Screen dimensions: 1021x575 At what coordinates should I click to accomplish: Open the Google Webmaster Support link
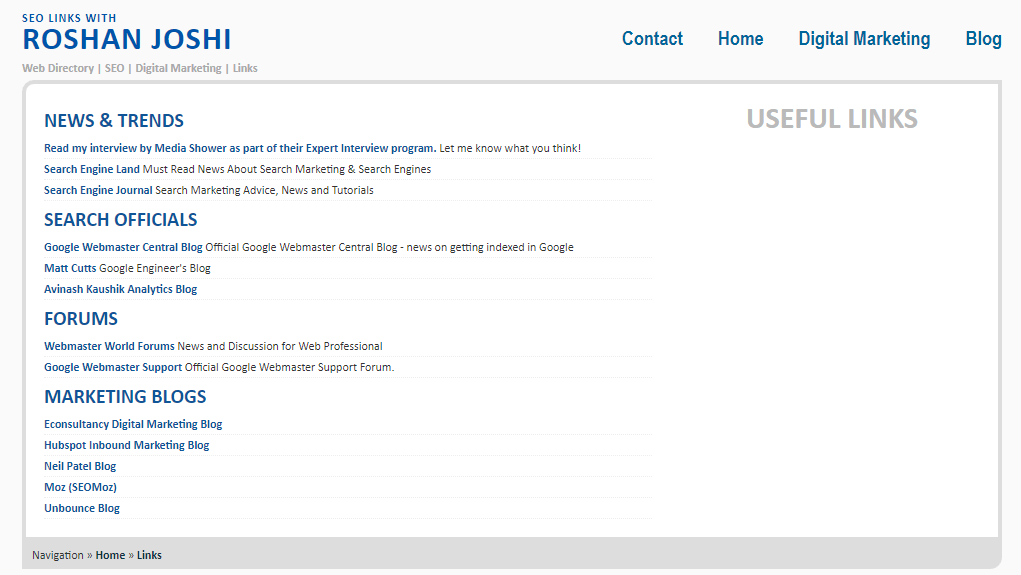pyautogui.click(x=113, y=367)
